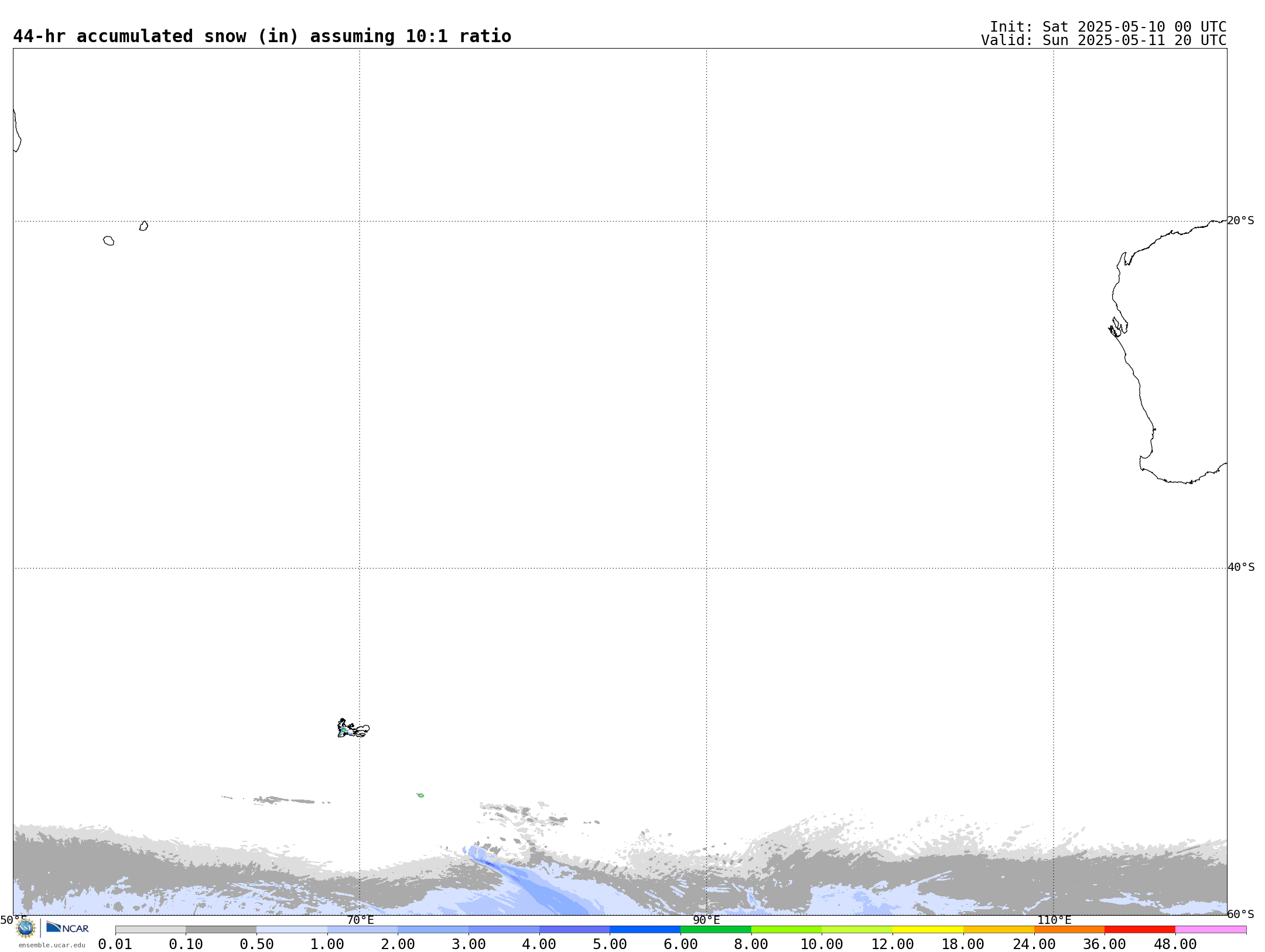Pick the light gray 0.01–0.10 swatch
1265x952 pixels.
click(x=151, y=930)
